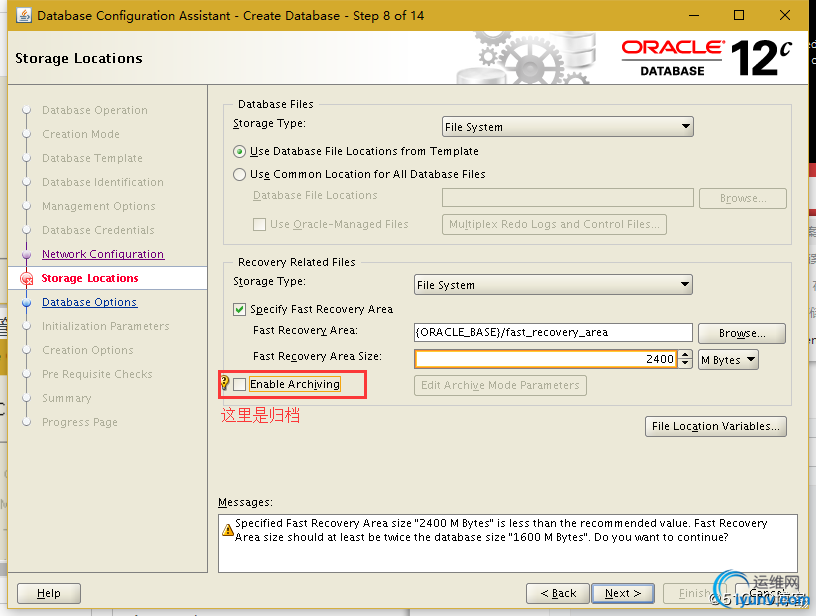This screenshot has width=816, height=616.
Task: Open Database Files Storage Type dropdown
Action: click(x=567, y=126)
